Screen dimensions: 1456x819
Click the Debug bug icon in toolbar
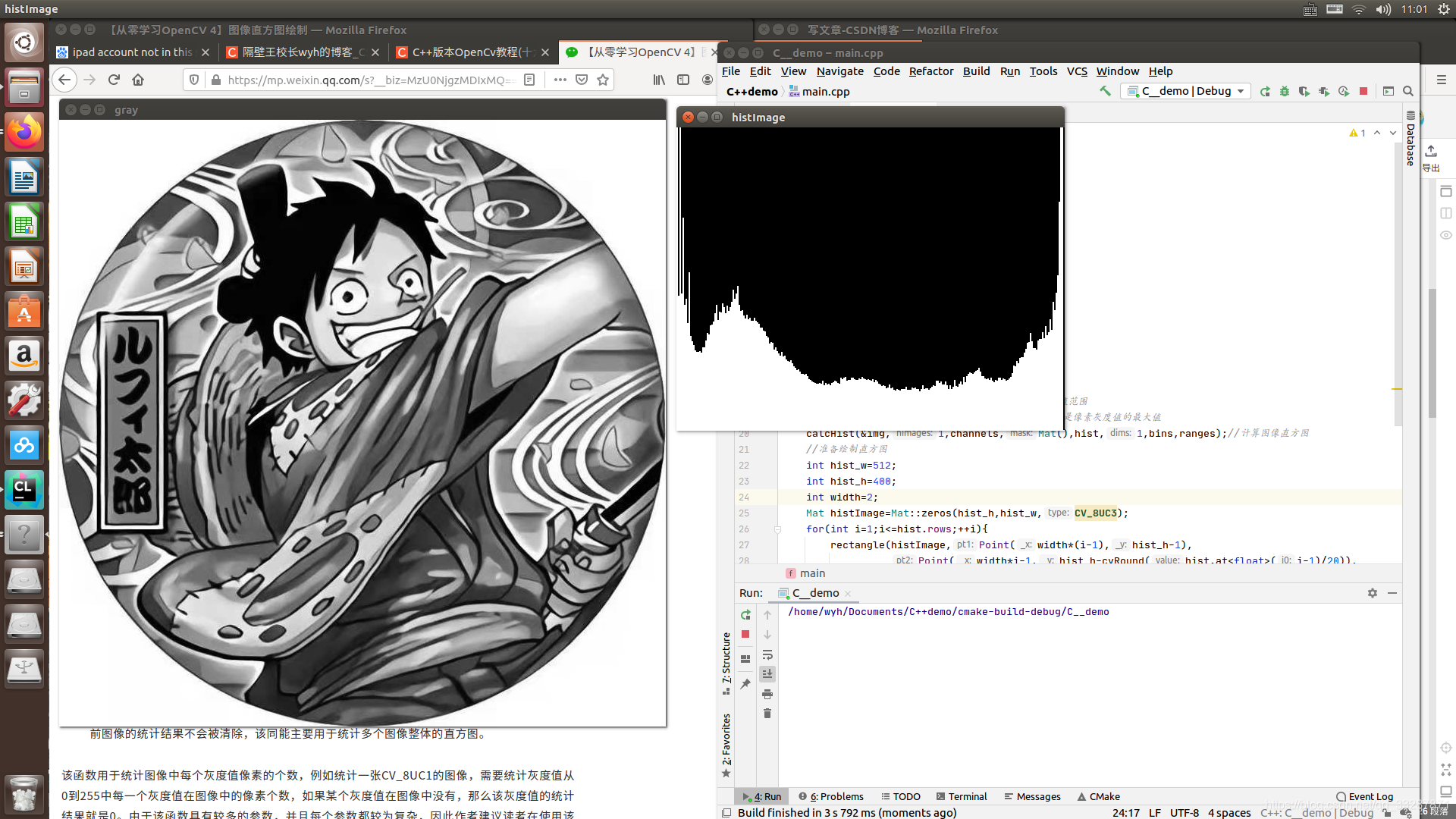1285,91
